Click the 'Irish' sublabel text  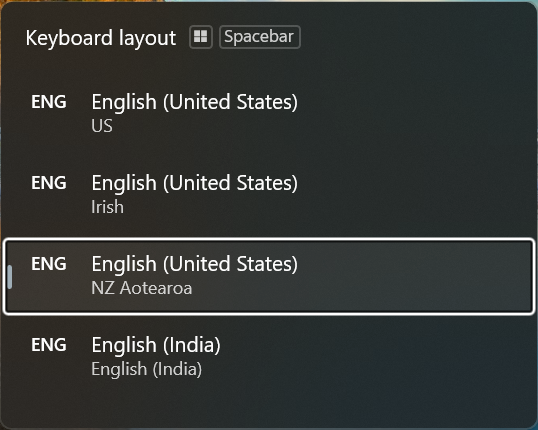pos(107,207)
